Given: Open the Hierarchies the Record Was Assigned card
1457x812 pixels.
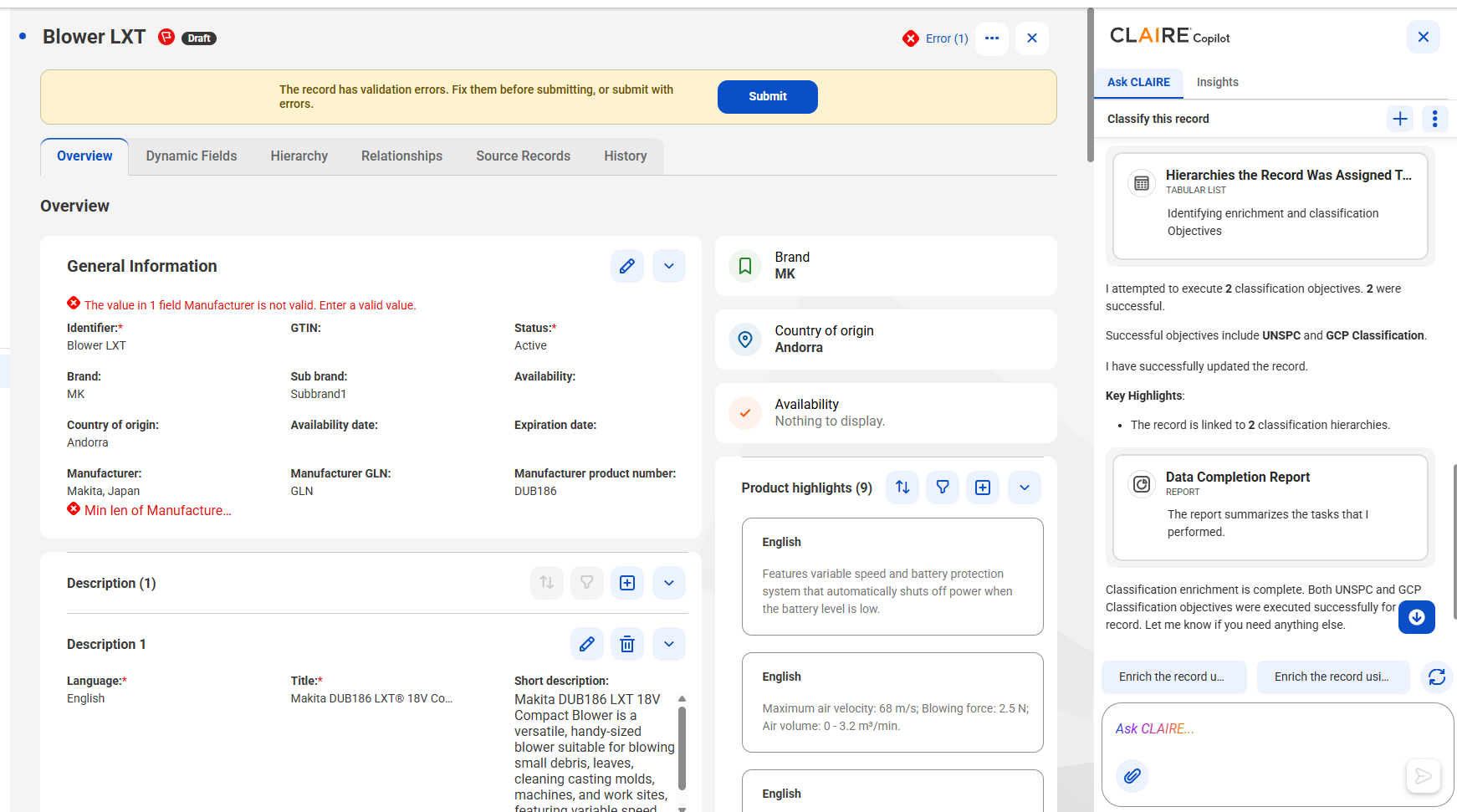Looking at the screenshot, I should pyautogui.click(x=1270, y=206).
